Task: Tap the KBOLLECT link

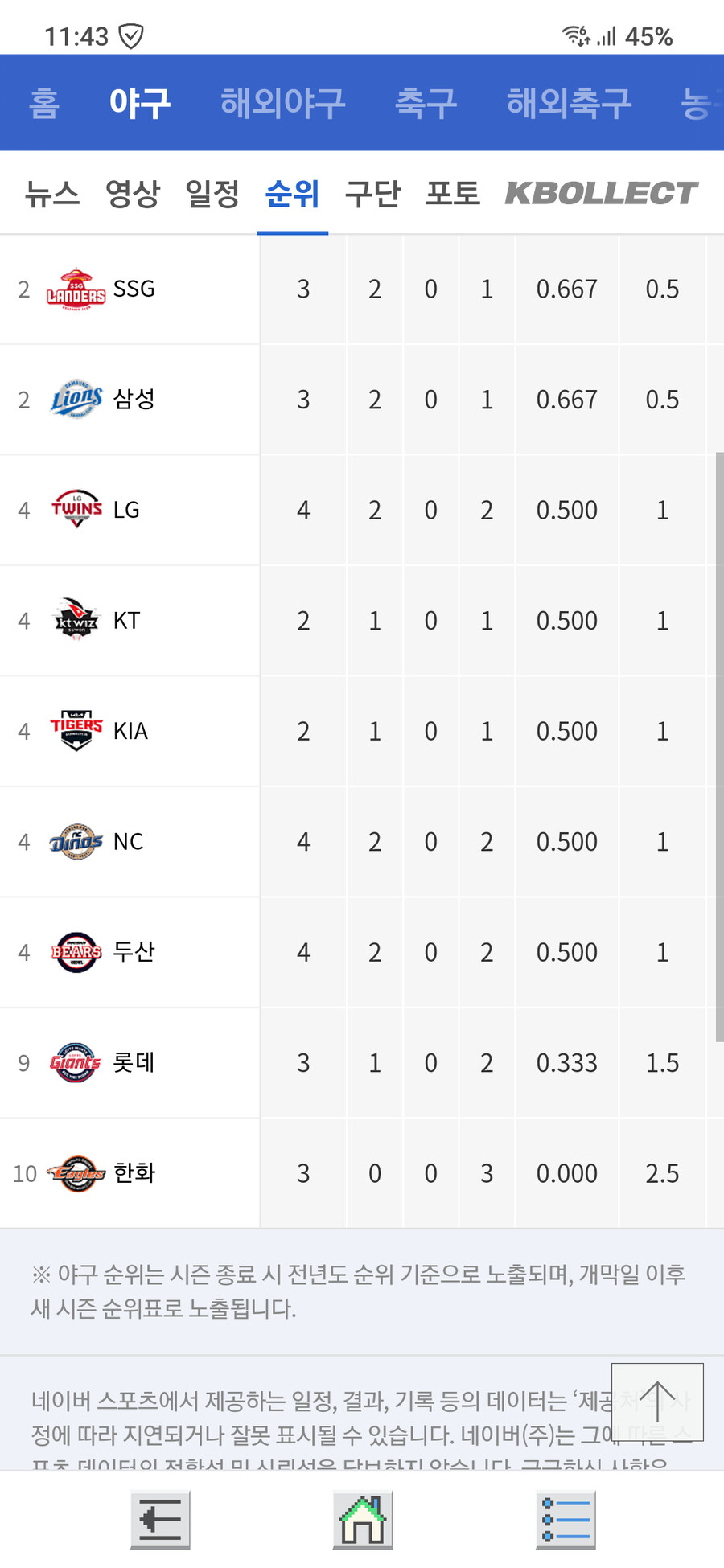Action: [601, 194]
